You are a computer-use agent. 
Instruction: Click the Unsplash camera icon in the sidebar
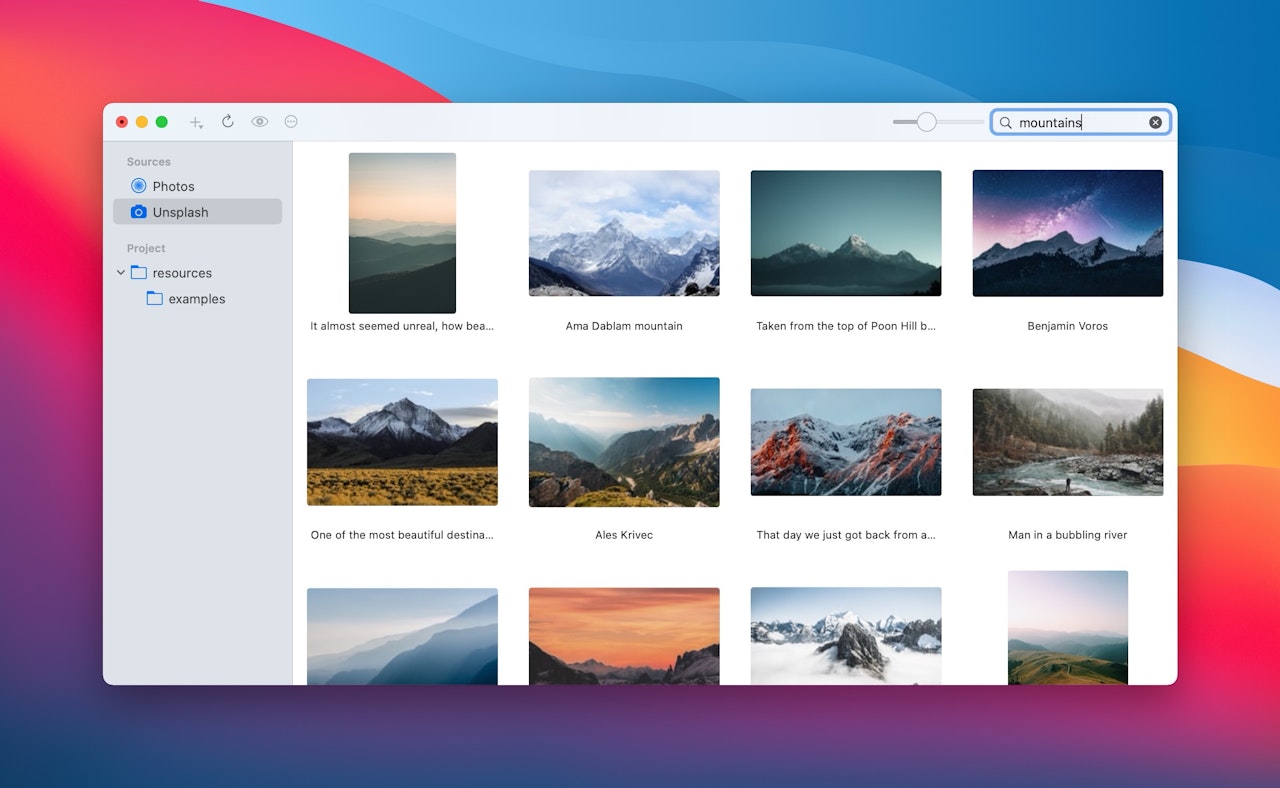point(139,212)
